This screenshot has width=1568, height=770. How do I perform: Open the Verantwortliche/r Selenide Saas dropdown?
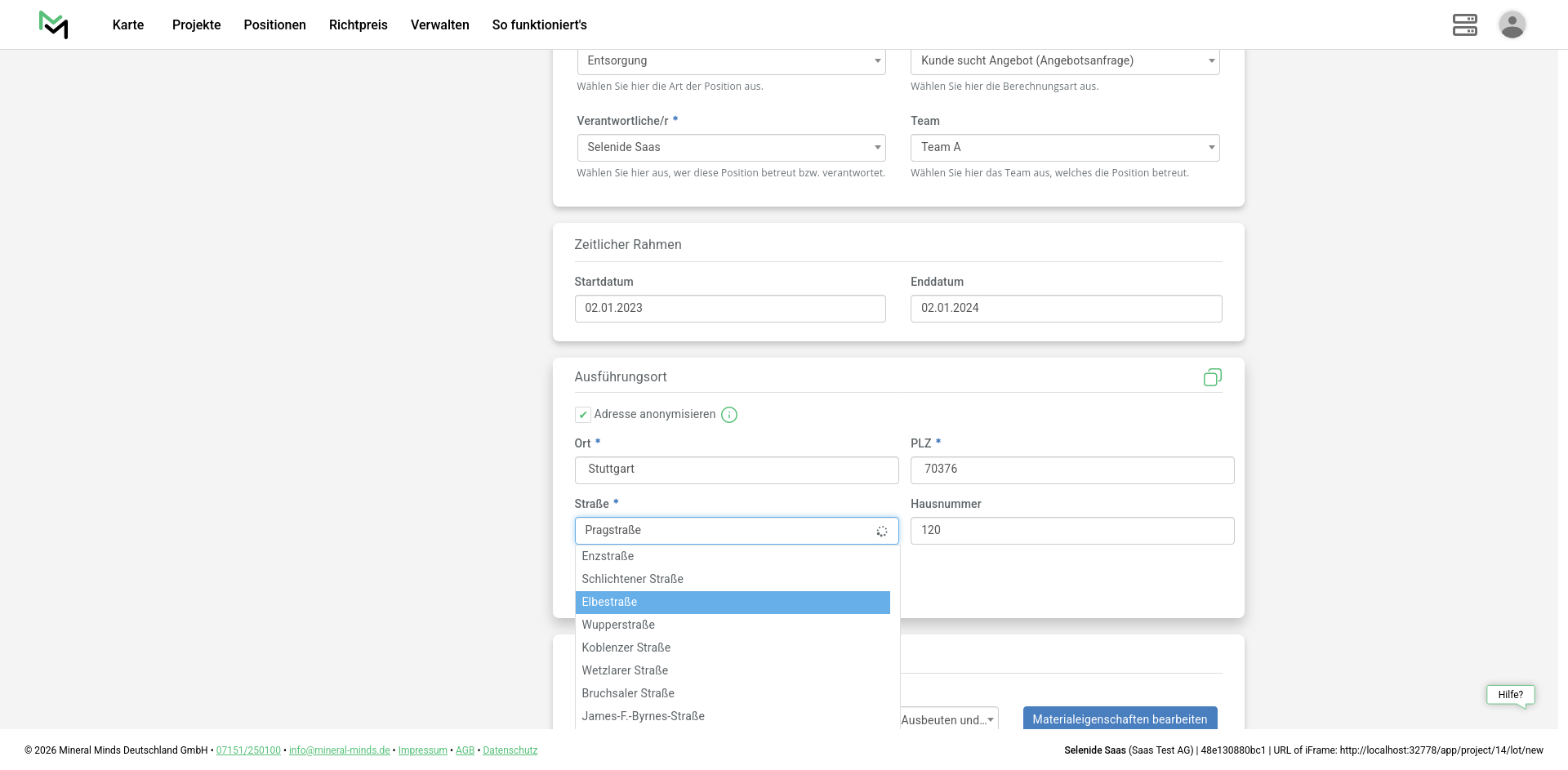[731, 148]
